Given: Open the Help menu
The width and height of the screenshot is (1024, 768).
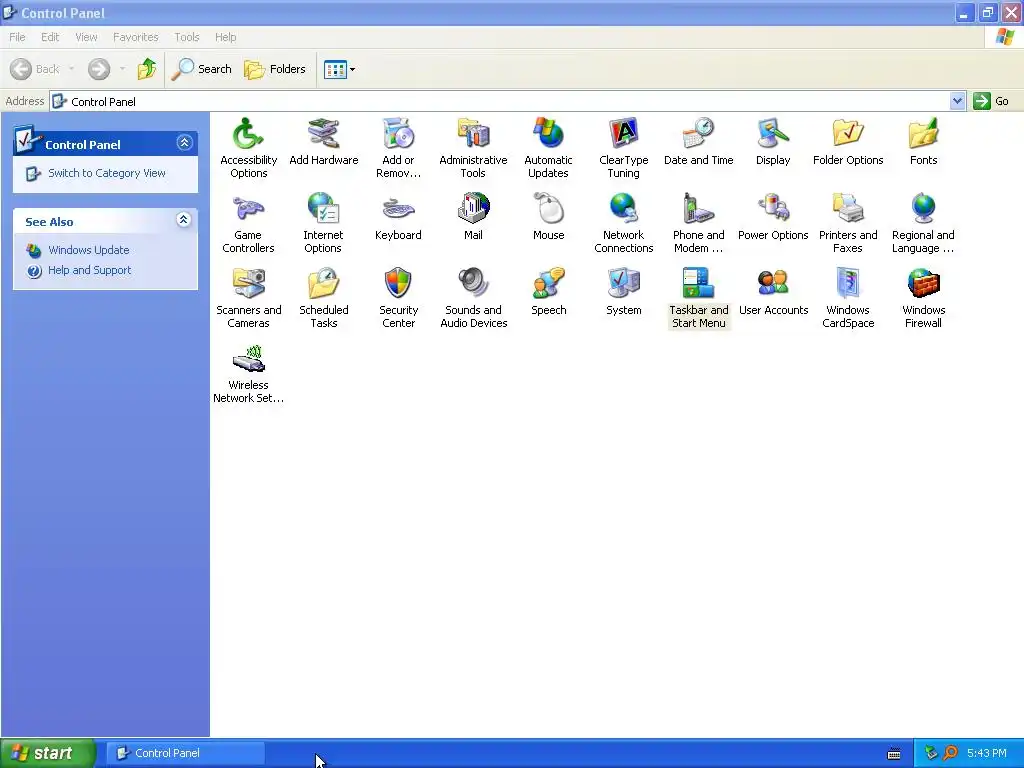Looking at the screenshot, I should coord(225,37).
